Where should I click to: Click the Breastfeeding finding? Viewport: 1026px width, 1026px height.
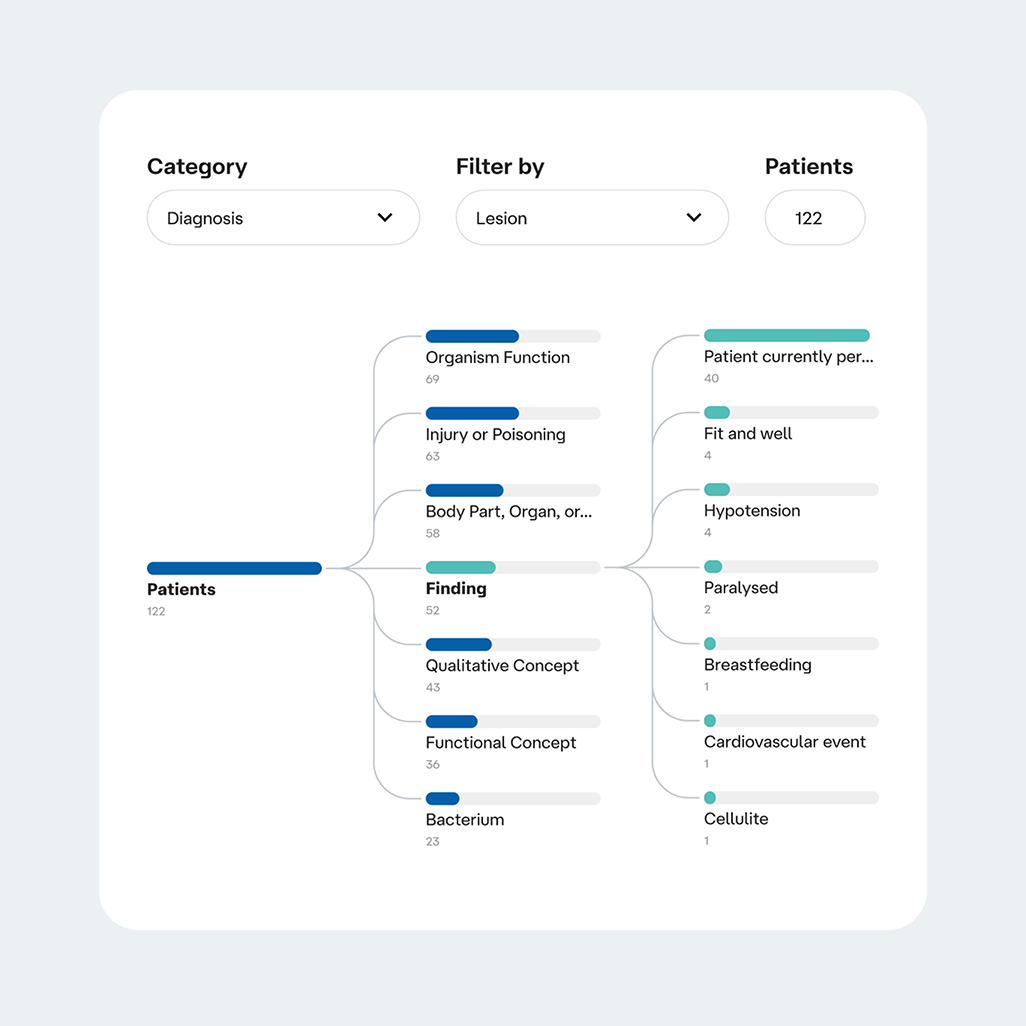(757, 664)
